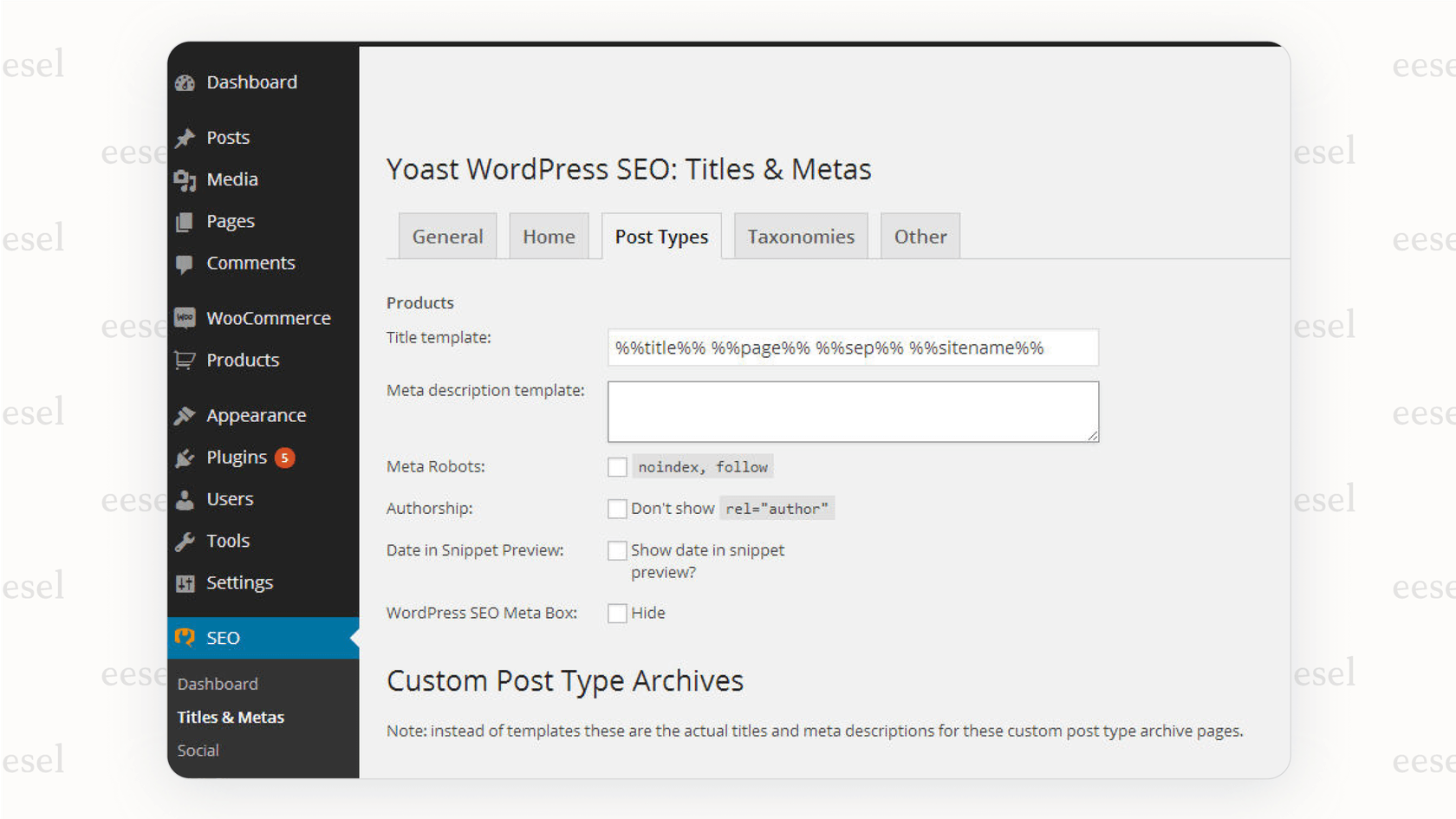1456x819 pixels.
Task: Open Tools using the wrench icon
Action: click(x=185, y=541)
